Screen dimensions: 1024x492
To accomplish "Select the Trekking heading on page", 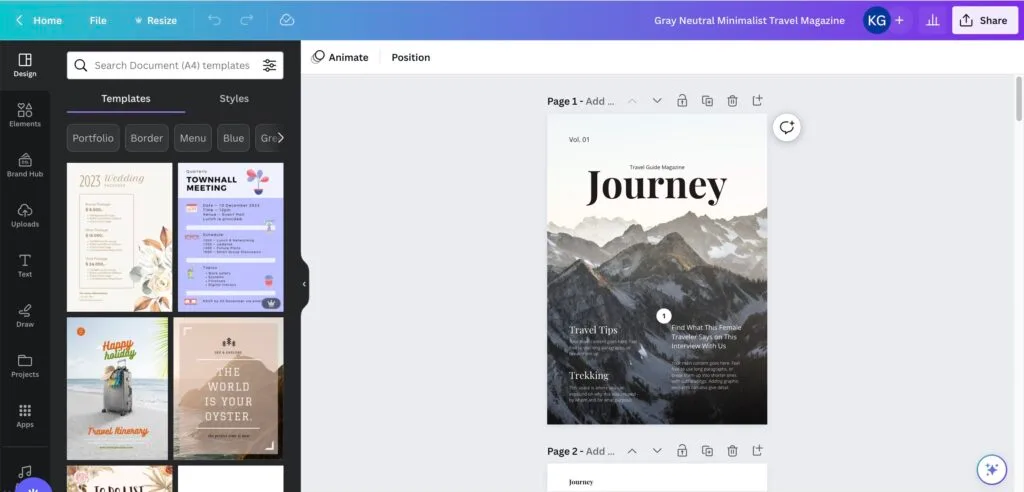I will (588, 376).
